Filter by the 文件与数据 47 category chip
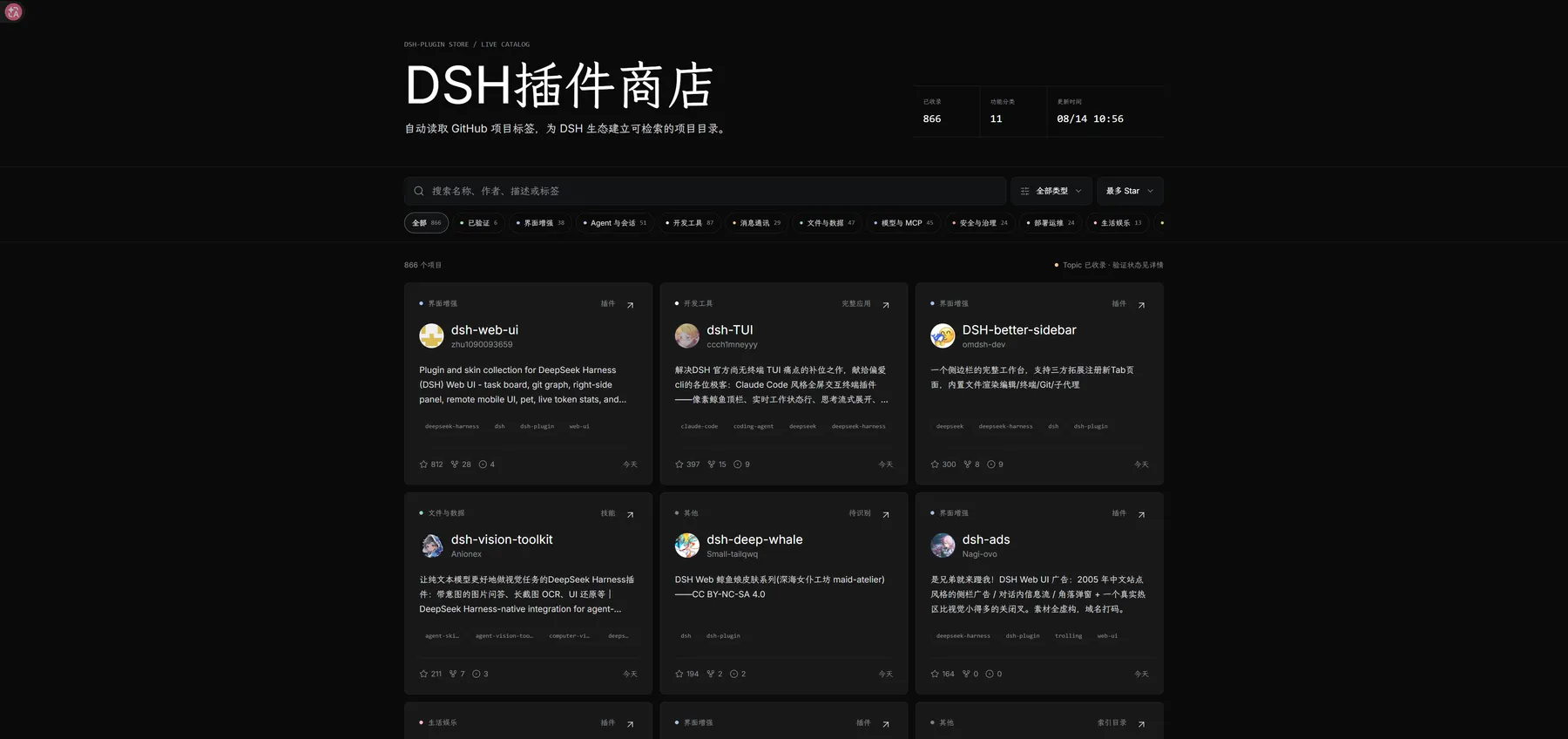This screenshot has height=739, width=1568. pyautogui.click(x=828, y=223)
